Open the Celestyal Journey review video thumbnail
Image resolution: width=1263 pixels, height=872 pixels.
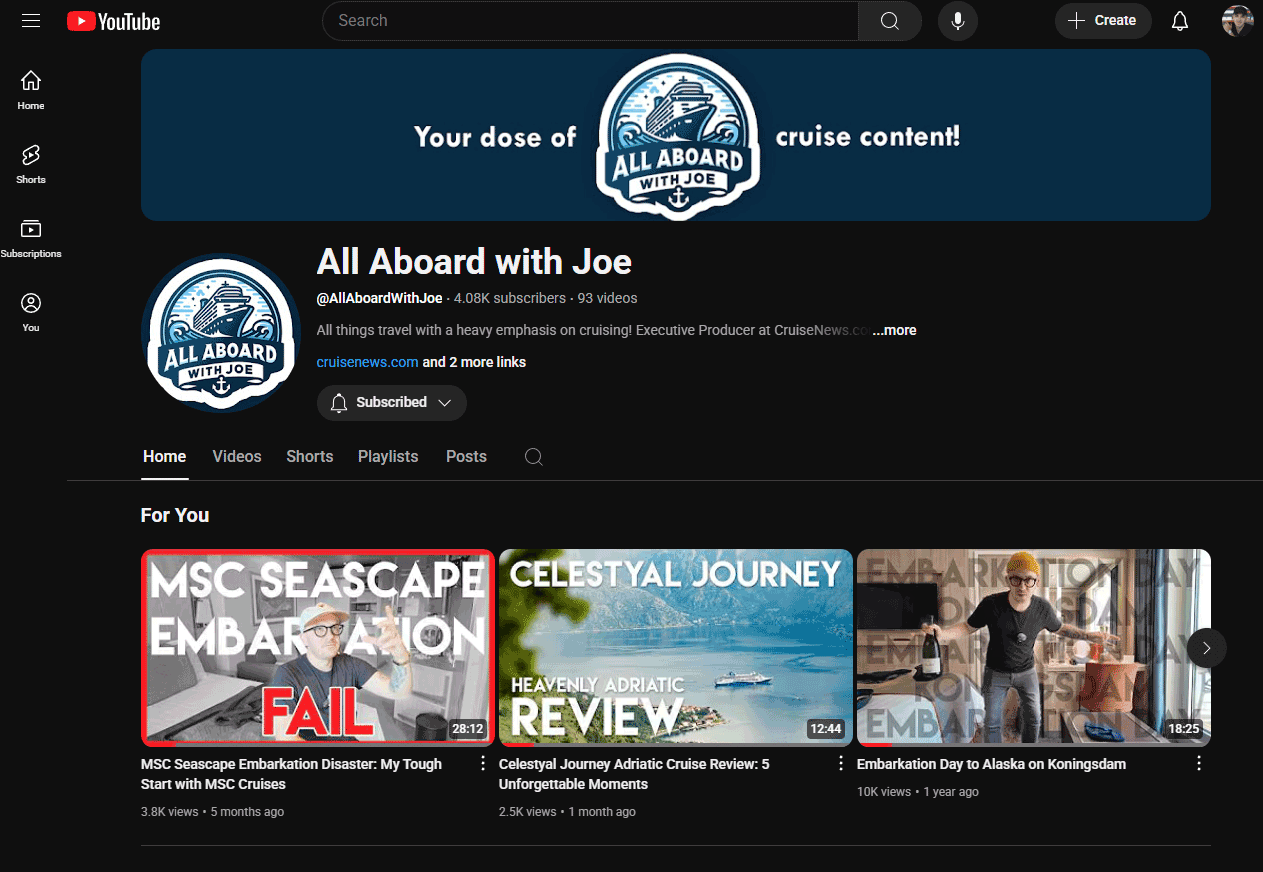675,647
